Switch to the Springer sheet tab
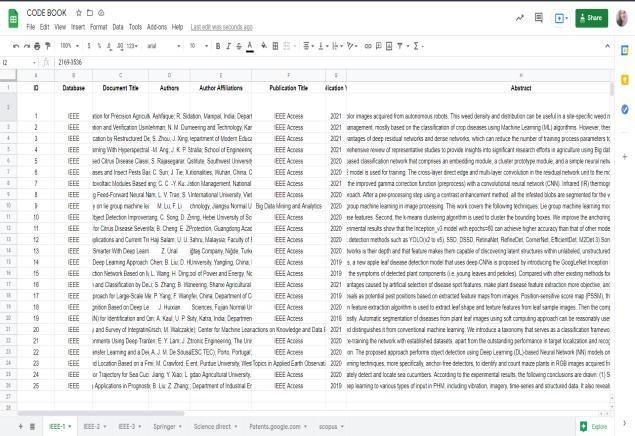The width and height of the screenshot is (635, 436). tap(167, 427)
